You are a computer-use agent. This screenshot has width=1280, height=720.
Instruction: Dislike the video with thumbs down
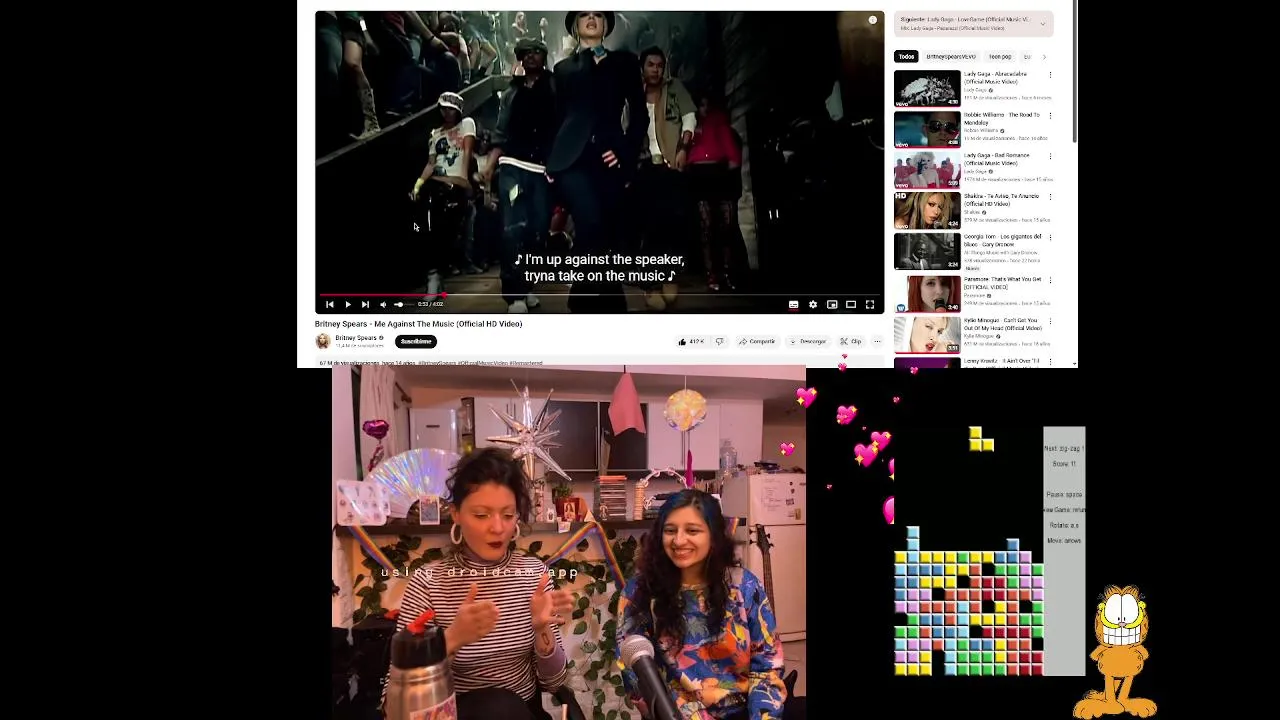click(719, 341)
